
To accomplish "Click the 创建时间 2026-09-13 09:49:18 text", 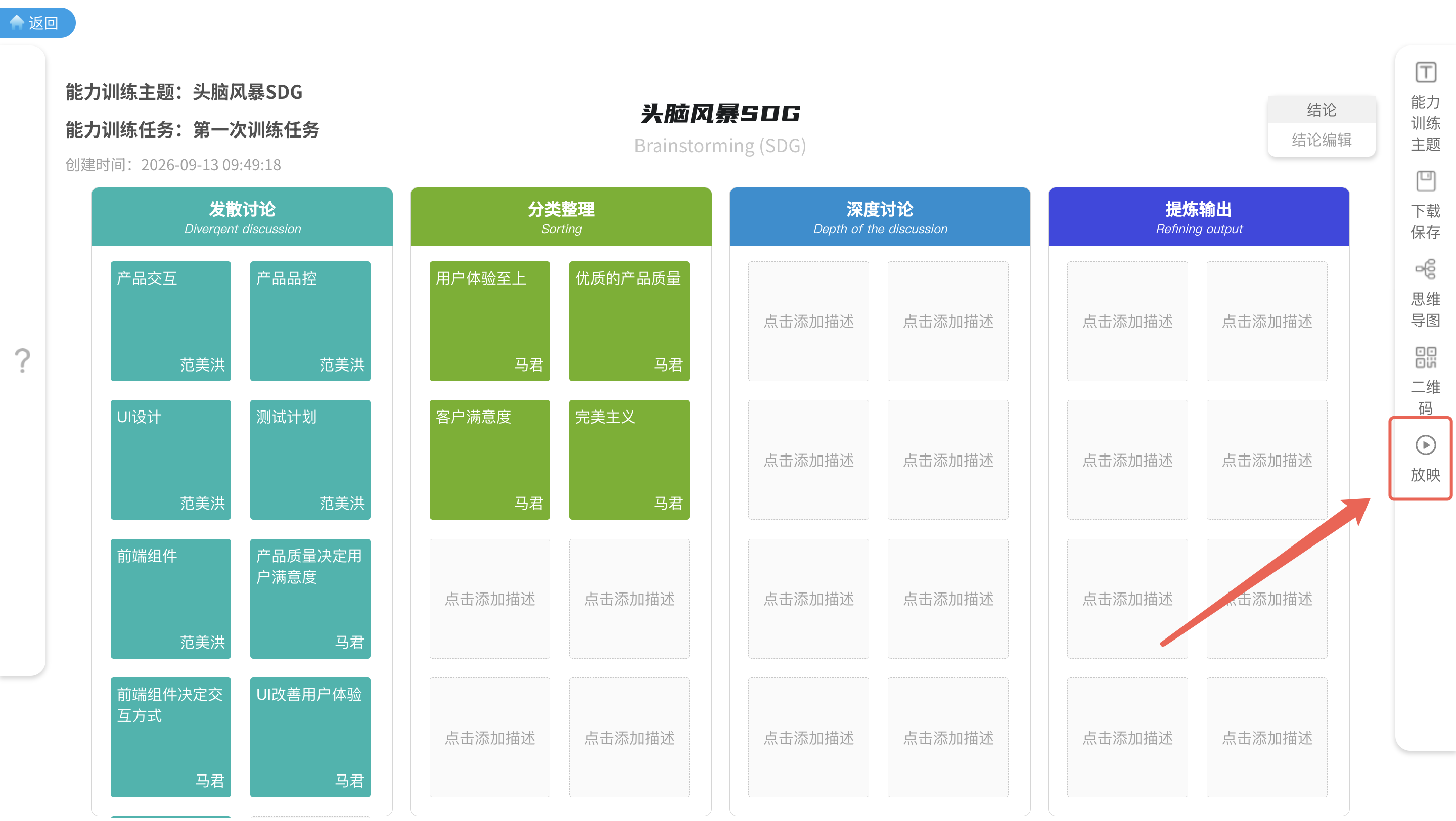I will [x=173, y=164].
